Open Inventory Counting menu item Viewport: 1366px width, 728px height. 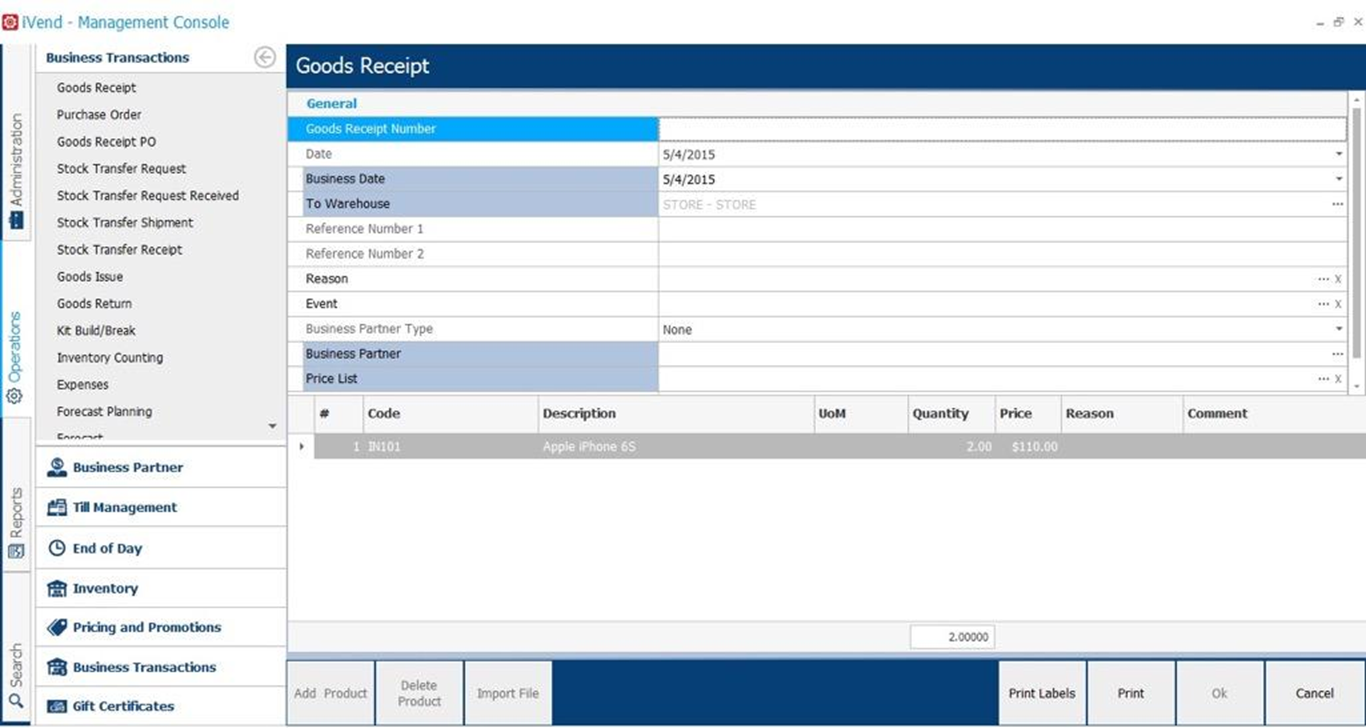pos(110,358)
